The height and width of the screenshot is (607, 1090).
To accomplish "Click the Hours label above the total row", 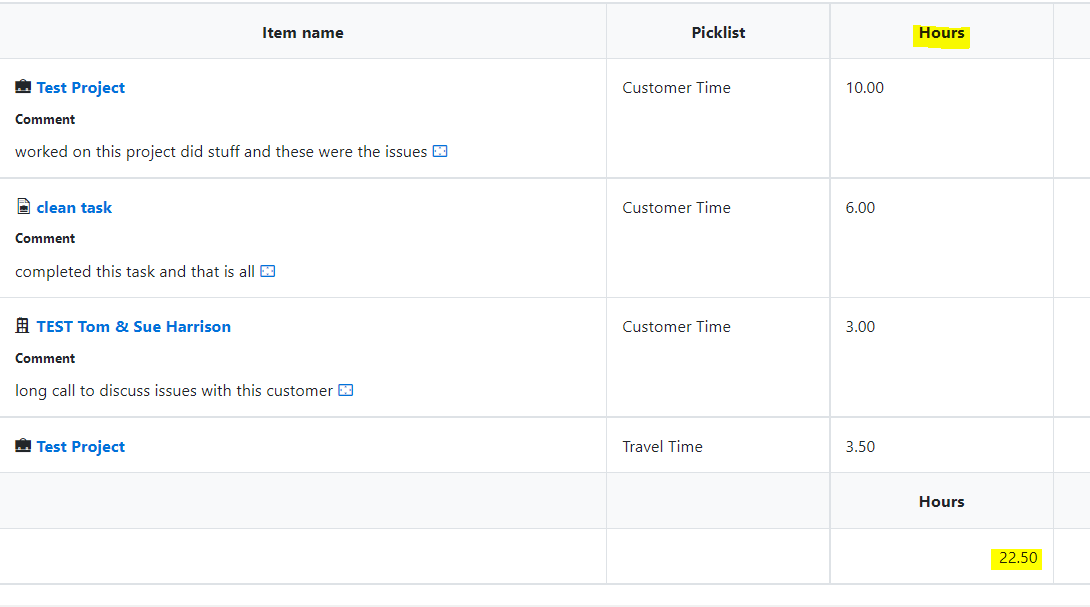I will 941,501.
